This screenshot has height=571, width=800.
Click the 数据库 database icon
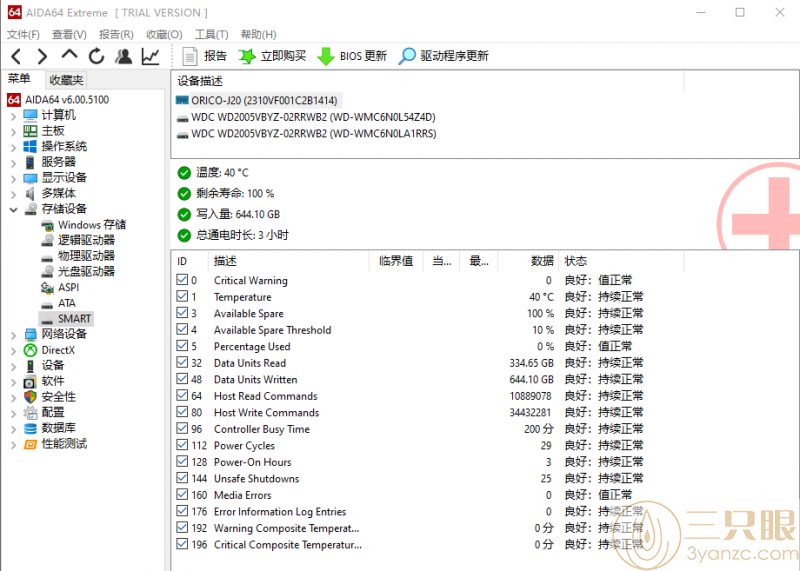30,428
